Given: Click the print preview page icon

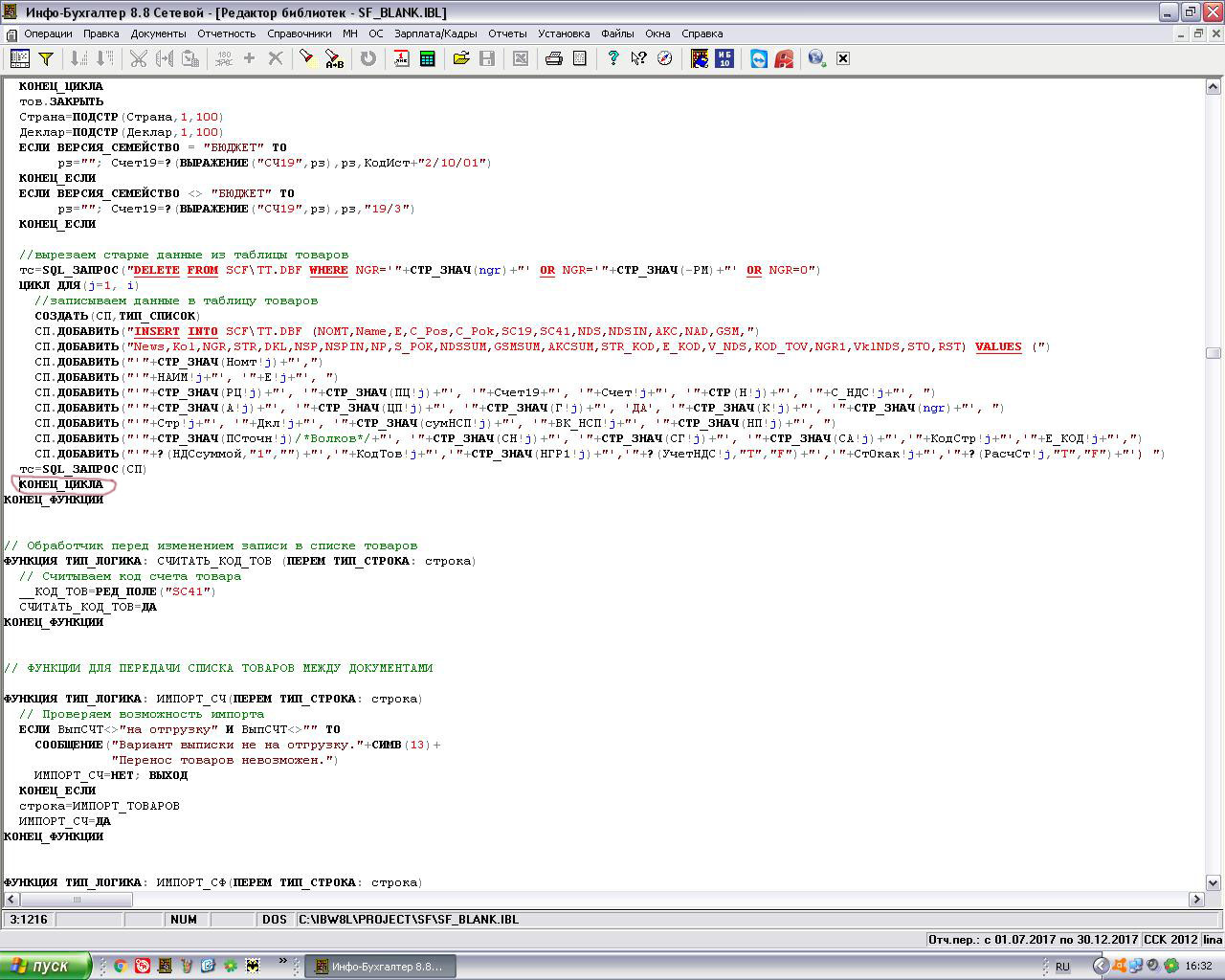Looking at the screenshot, I should coord(579,58).
